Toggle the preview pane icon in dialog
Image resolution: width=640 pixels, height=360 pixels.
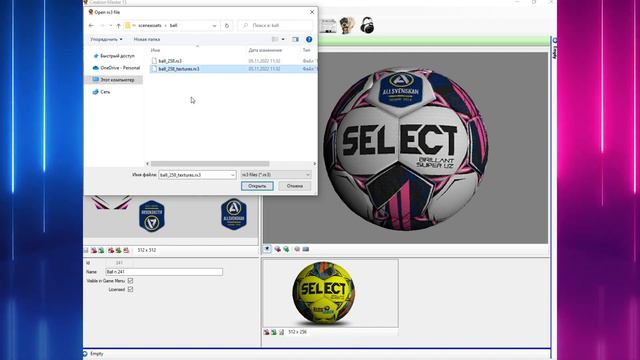pyautogui.click(x=295, y=39)
